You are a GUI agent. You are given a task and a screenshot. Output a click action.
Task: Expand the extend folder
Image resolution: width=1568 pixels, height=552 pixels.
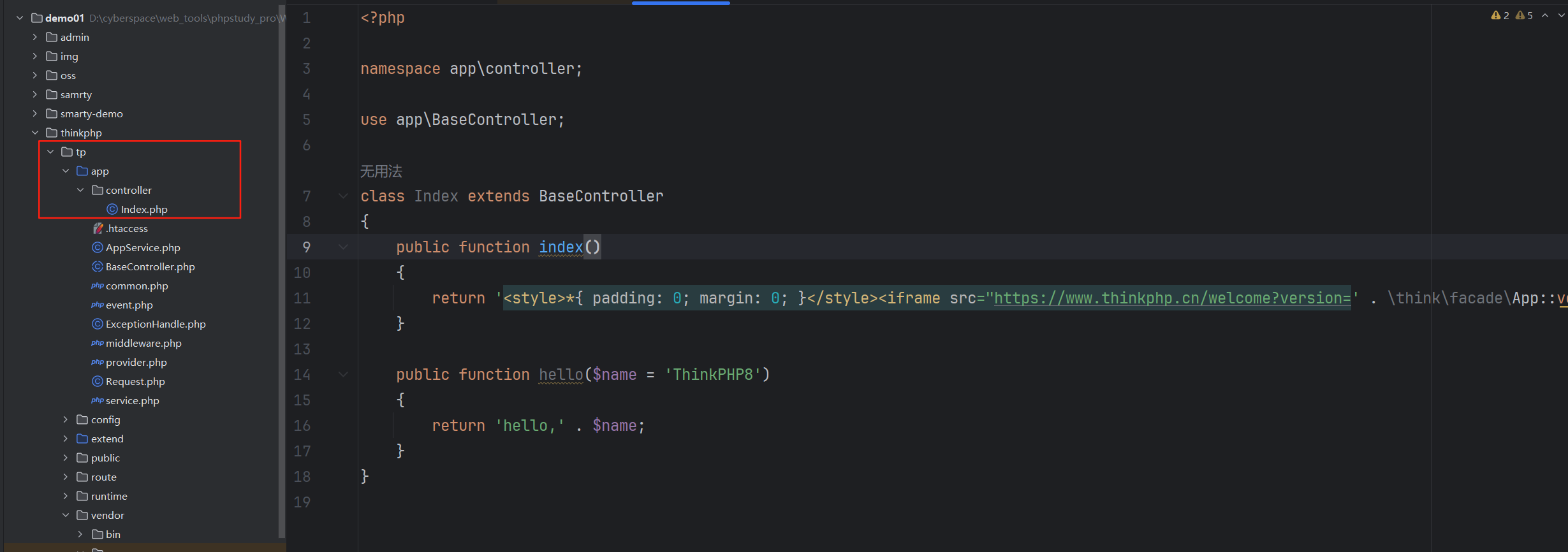66,439
